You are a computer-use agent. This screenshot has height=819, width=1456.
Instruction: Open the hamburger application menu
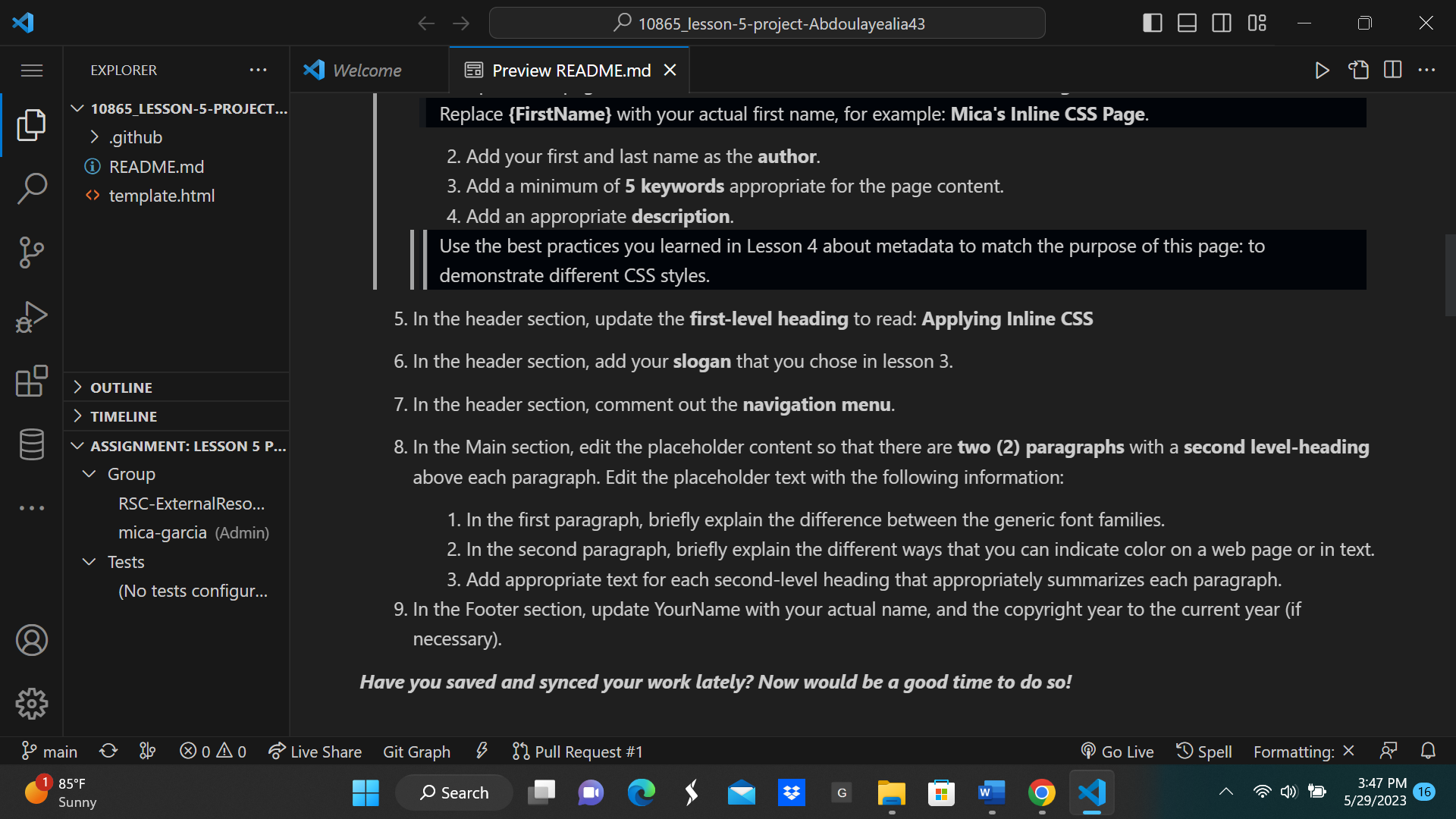click(32, 70)
